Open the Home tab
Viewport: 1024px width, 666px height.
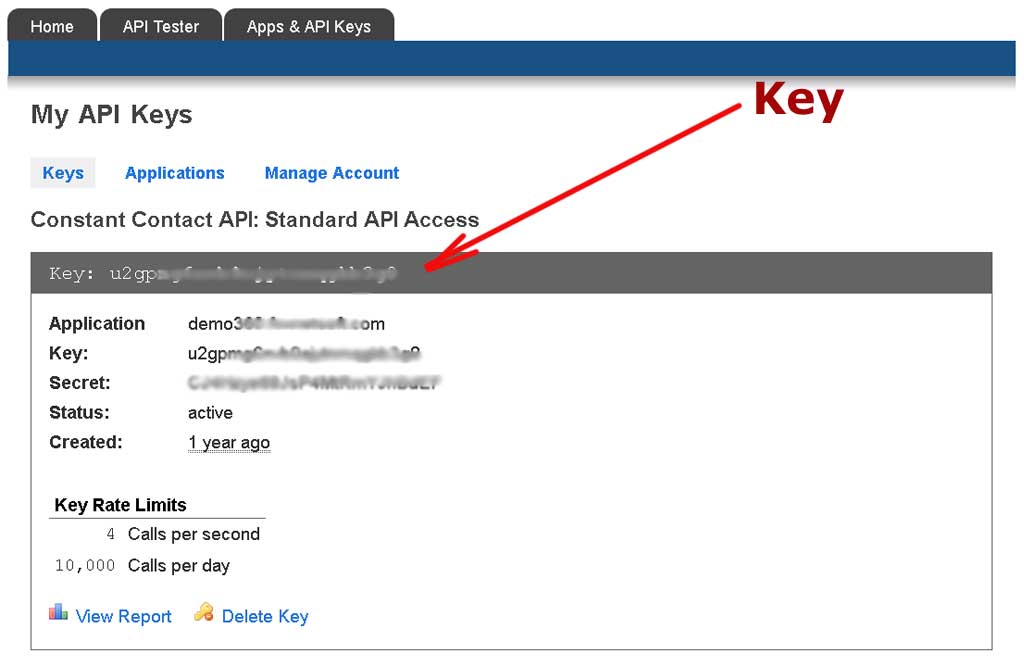pos(52,26)
